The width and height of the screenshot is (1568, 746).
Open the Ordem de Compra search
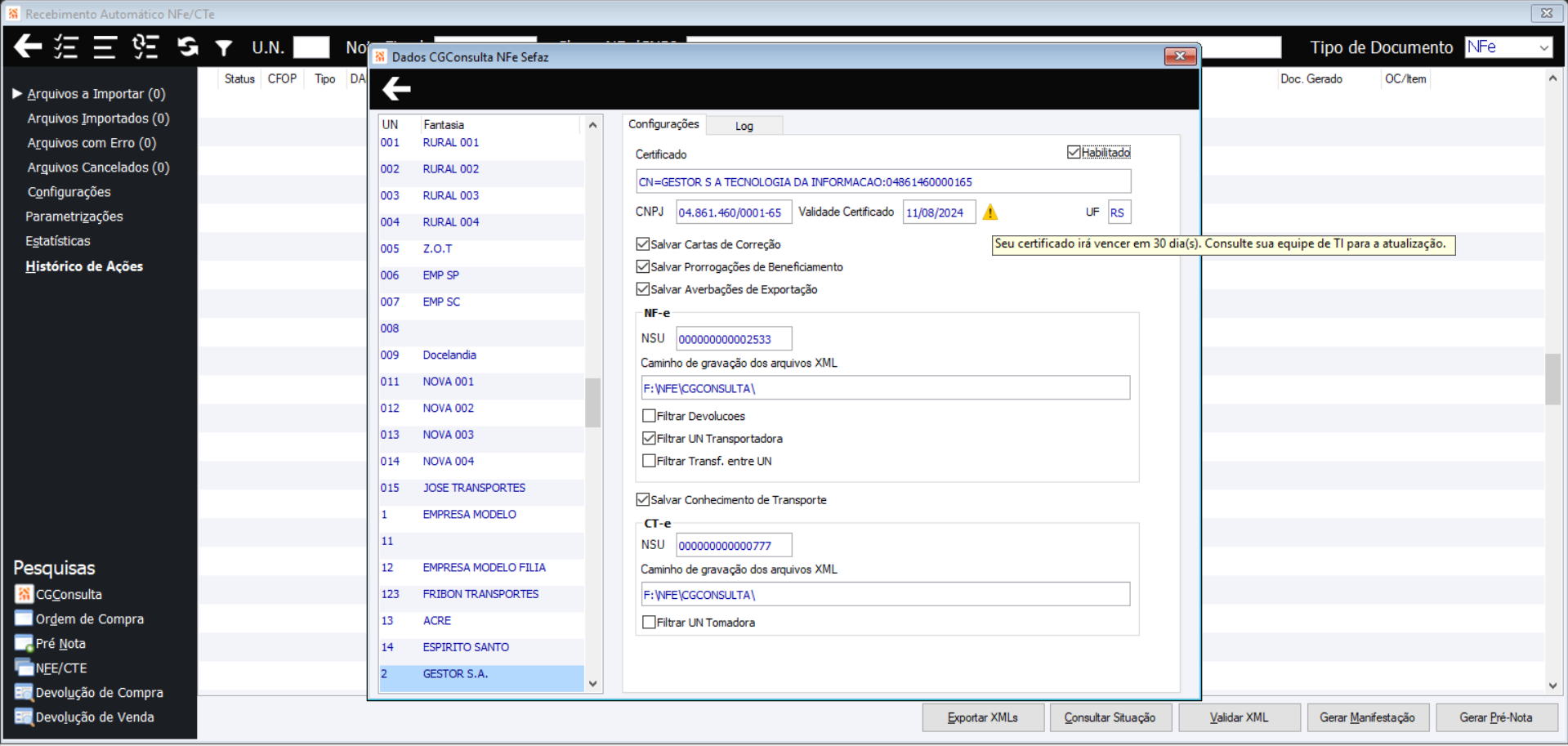point(79,619)
